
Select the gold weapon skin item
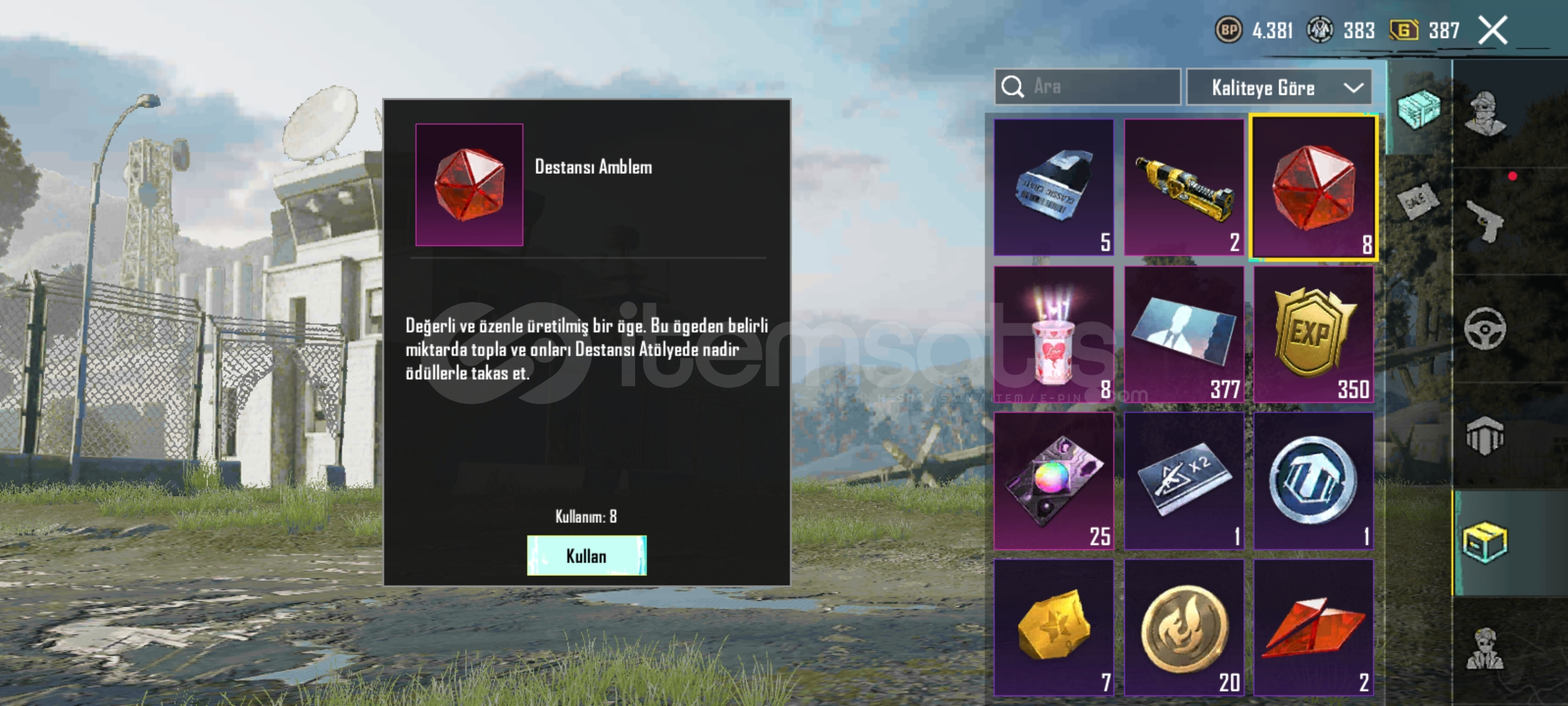(x=1184, y=187)
